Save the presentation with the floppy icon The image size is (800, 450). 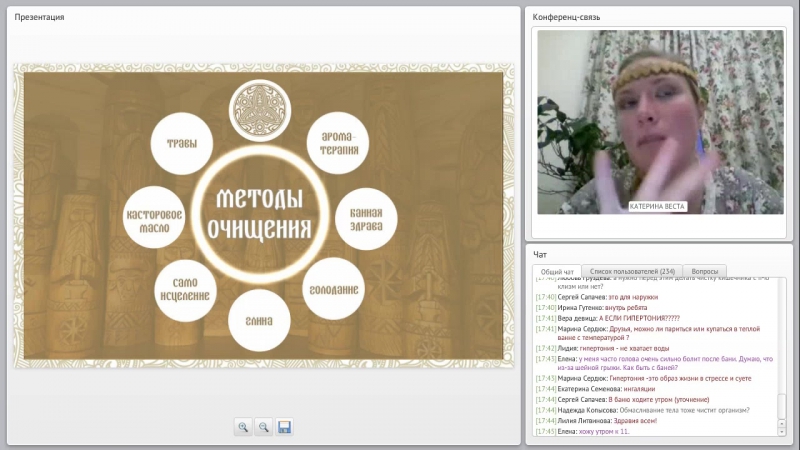coord(284,427)
